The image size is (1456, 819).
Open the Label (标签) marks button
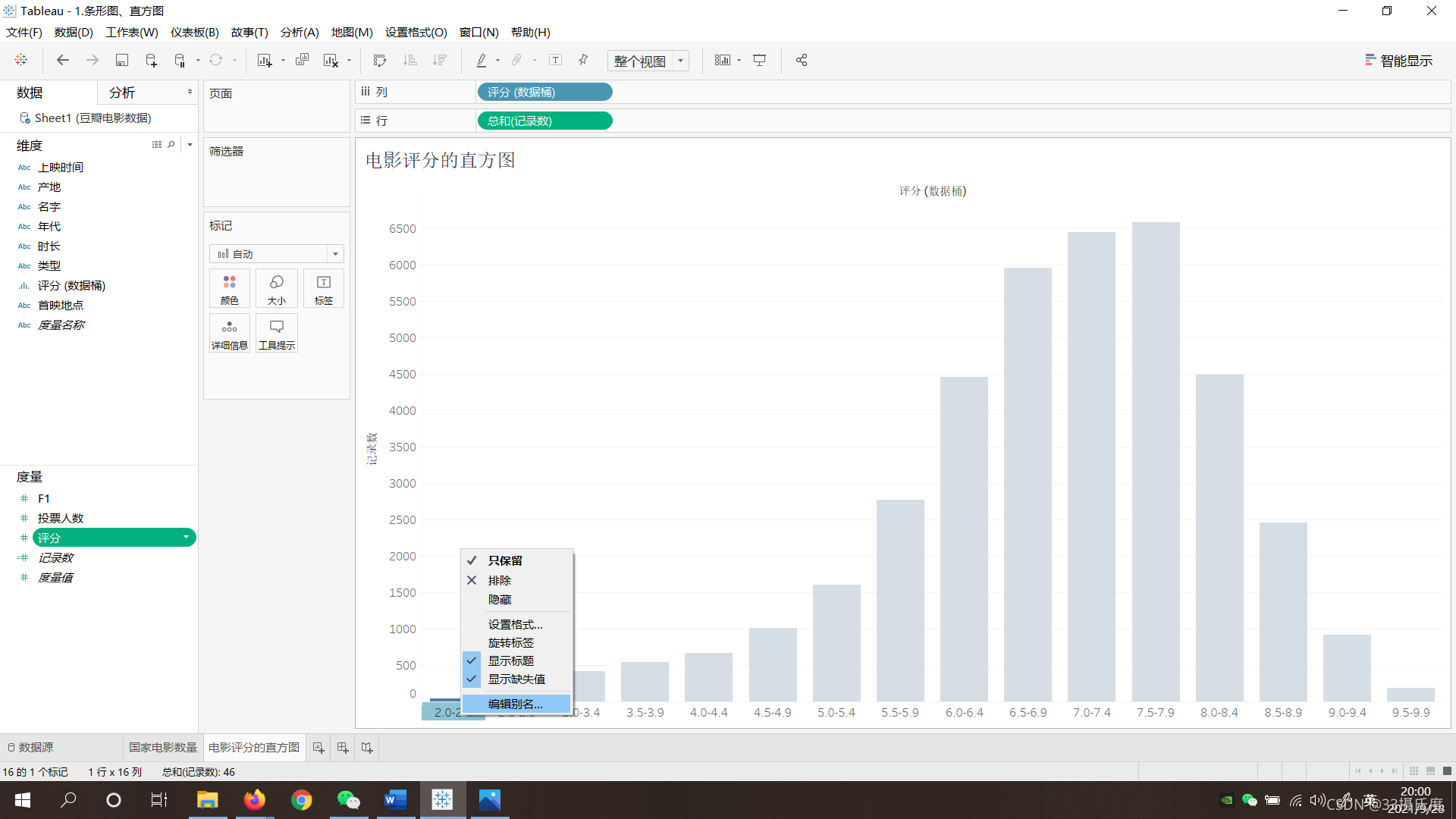click(x=324, y=289)
